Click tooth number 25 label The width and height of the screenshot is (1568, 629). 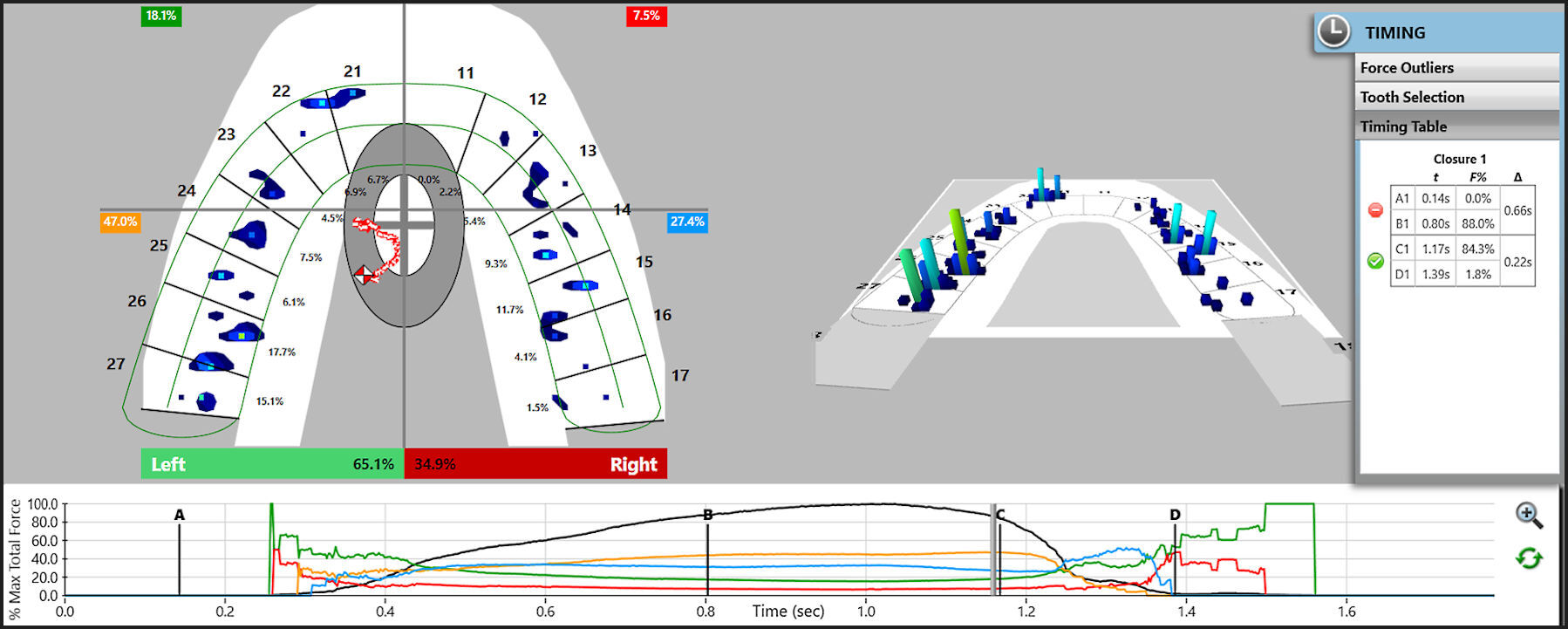tap(159, 245)
